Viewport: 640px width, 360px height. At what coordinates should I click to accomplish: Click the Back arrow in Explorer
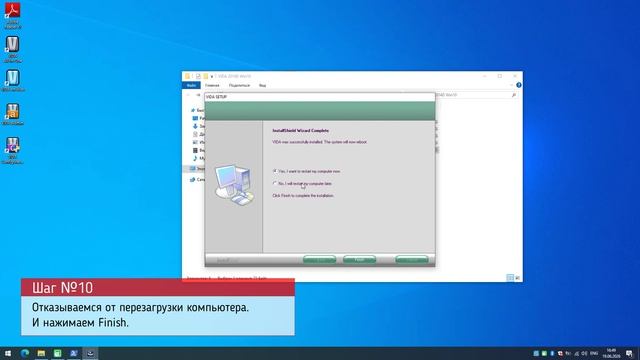pos(188,95)
